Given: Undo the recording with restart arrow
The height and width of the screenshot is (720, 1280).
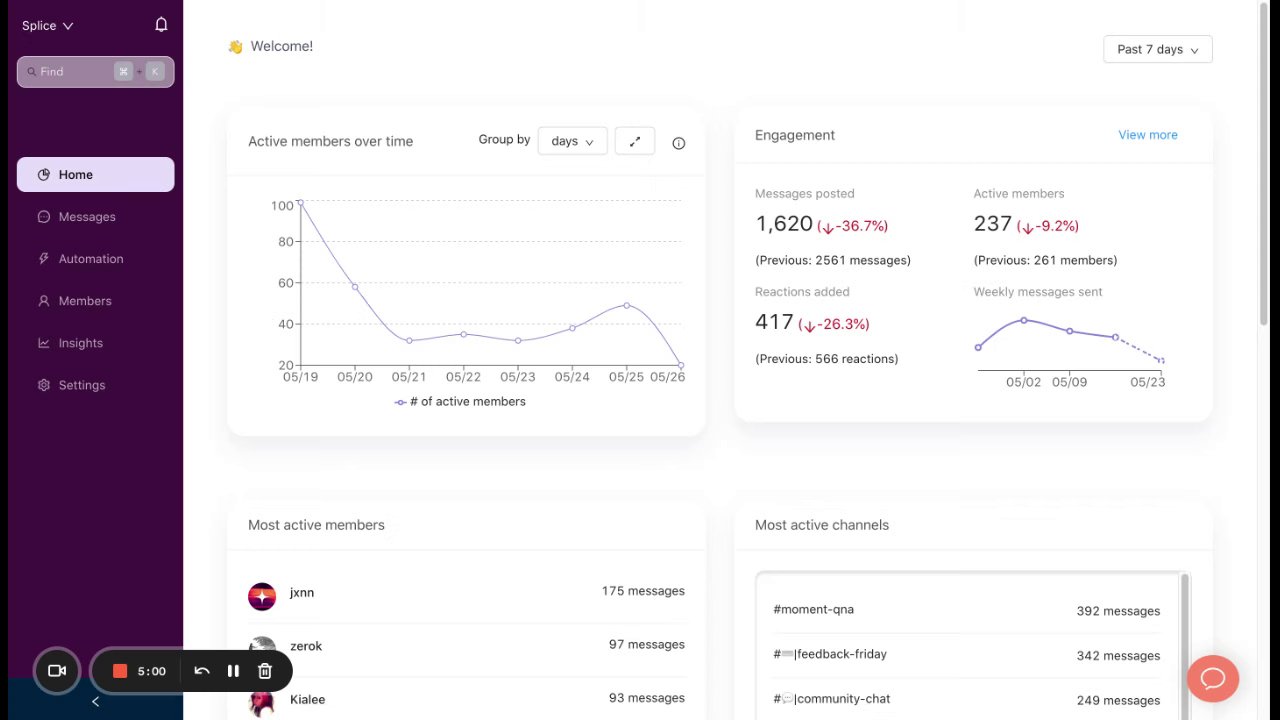Looking at the screenshot, I should pos(202,671).
